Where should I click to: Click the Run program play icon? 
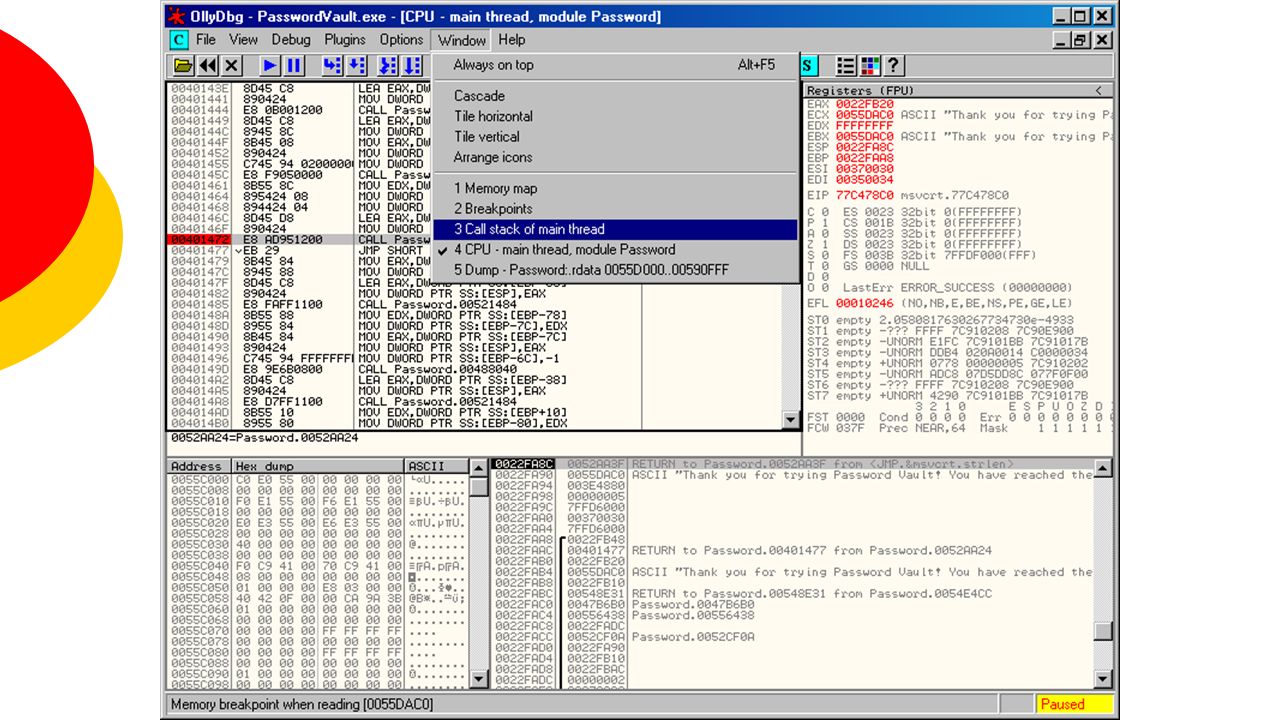click(x=270, y=65)
